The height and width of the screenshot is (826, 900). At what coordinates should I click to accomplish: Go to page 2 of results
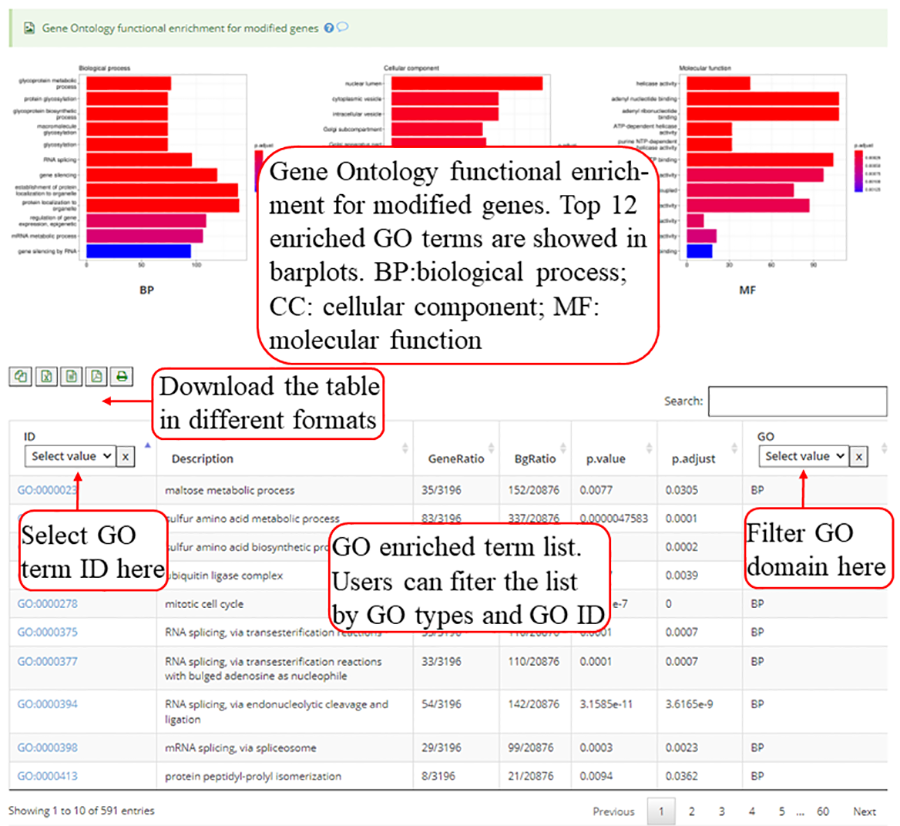(691, 811)
